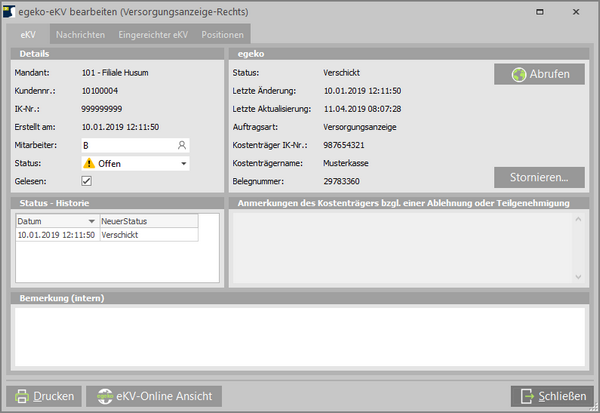The image size is (600, 413).
Task: Open the Eingereichter eKV tab
Action: coord(153,35)
